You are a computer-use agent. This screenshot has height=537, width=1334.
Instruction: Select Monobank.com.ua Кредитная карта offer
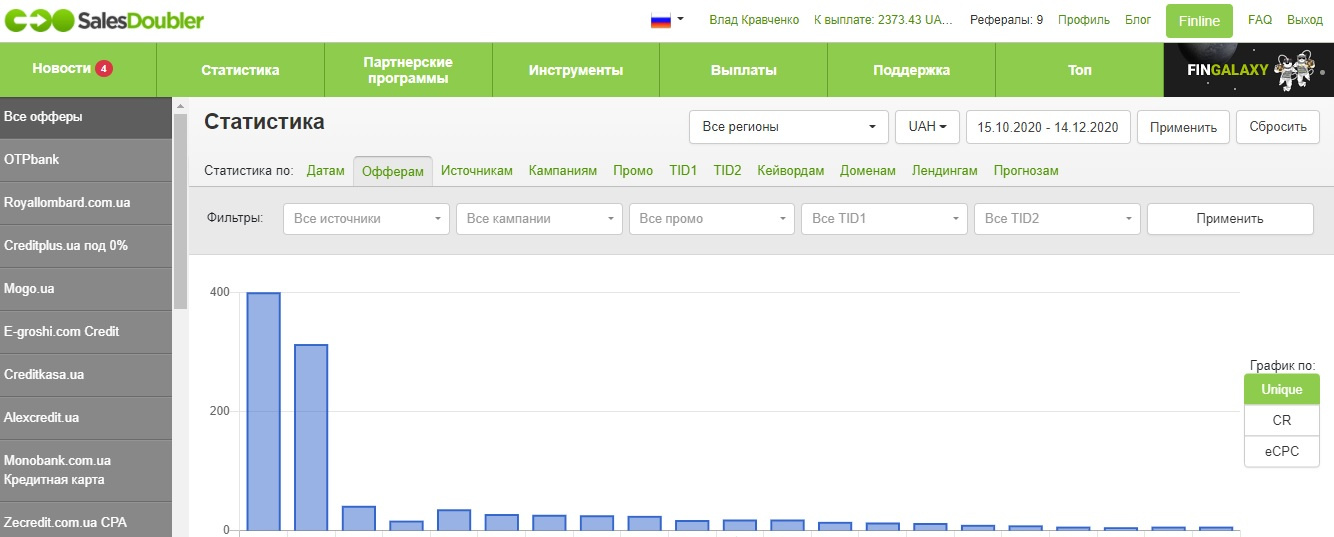coord(86,470)
